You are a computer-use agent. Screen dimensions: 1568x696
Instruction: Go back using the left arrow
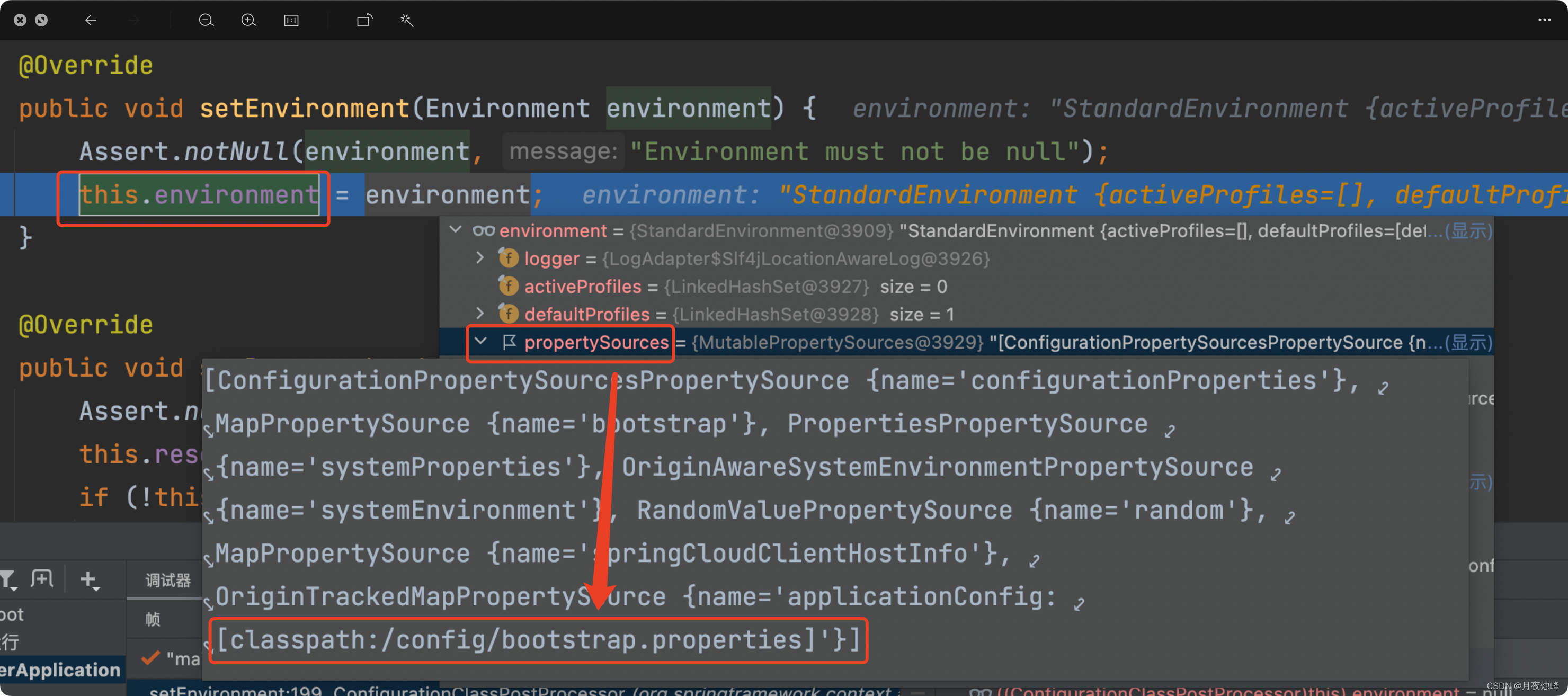click(x=91, y=21)
